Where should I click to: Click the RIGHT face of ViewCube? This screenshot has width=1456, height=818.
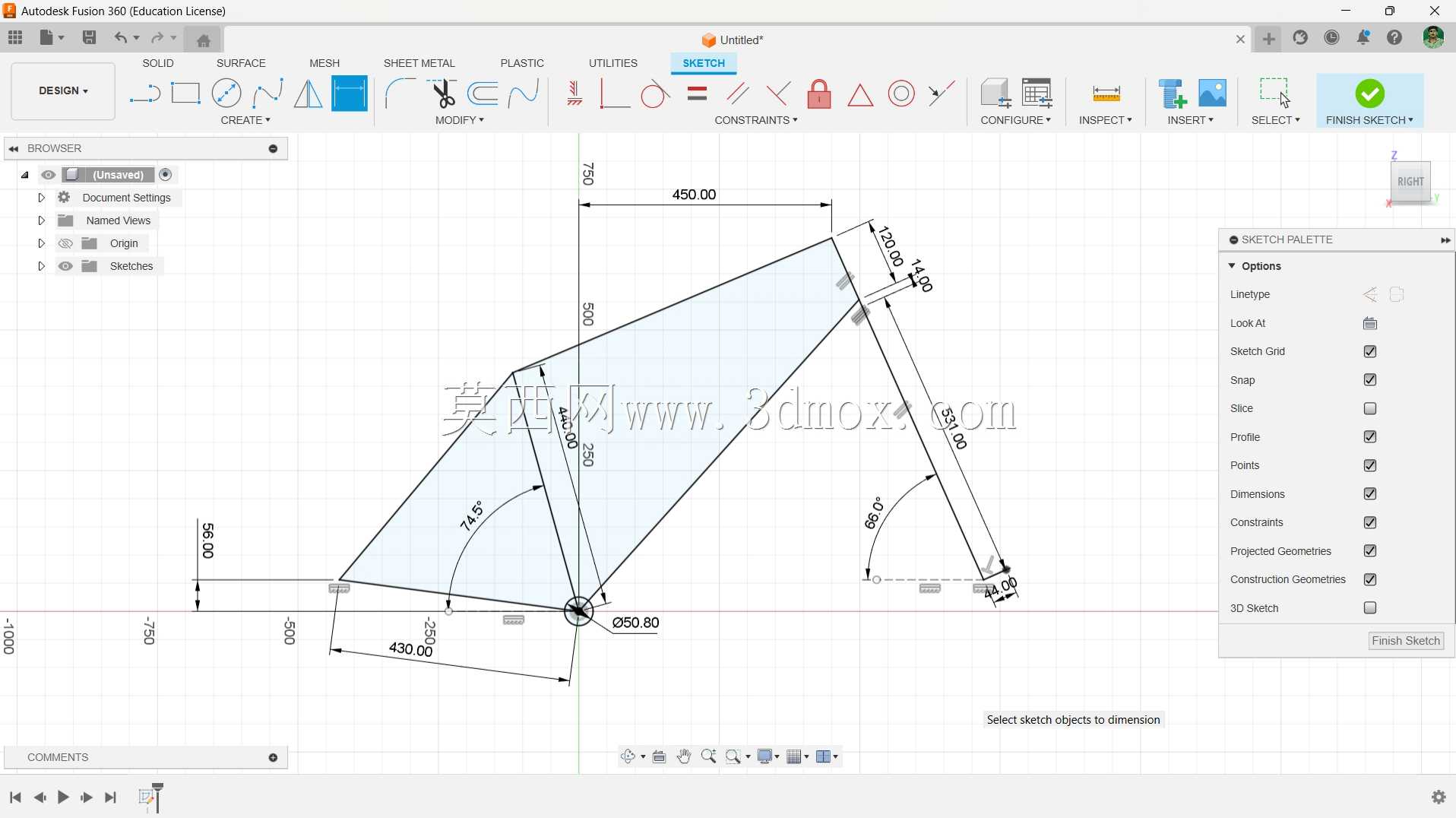[x=1410, y=182]
